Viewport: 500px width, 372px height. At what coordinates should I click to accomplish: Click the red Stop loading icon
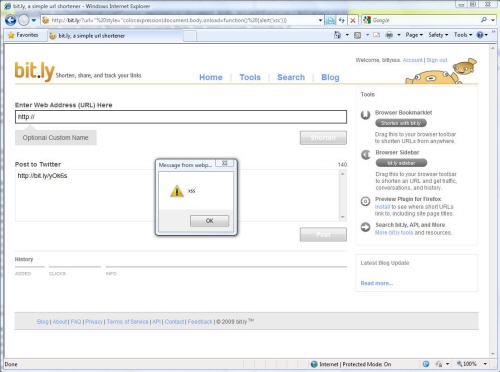[x=353, y=20]
